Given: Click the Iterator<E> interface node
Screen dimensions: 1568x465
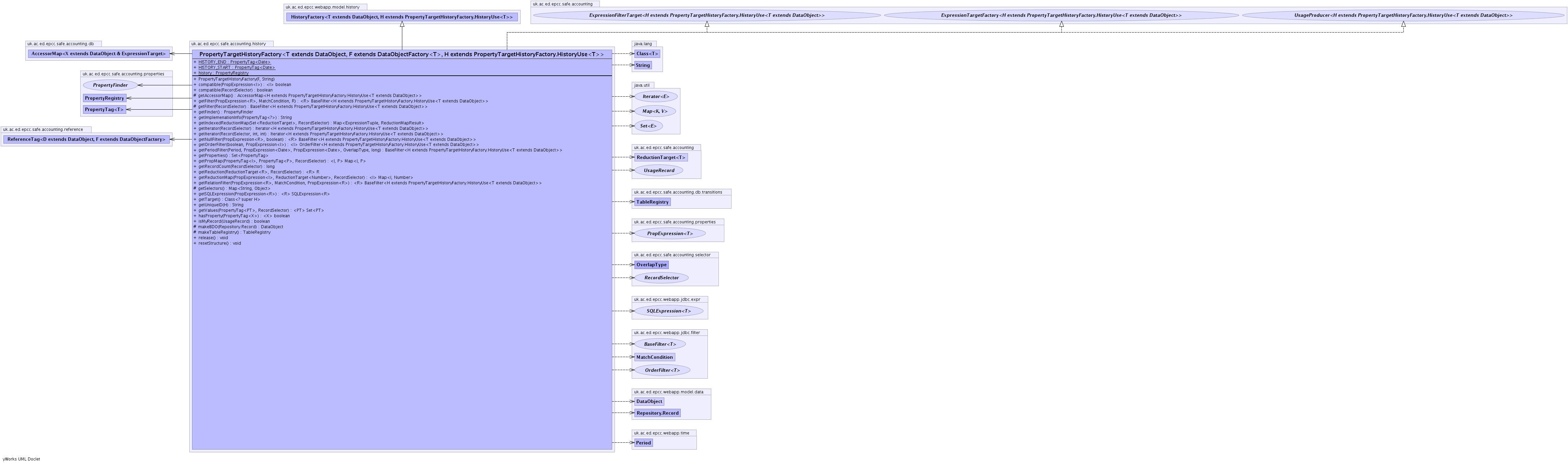Looking at the screenshot, I should pyautogui.click(x=656, y=96).
